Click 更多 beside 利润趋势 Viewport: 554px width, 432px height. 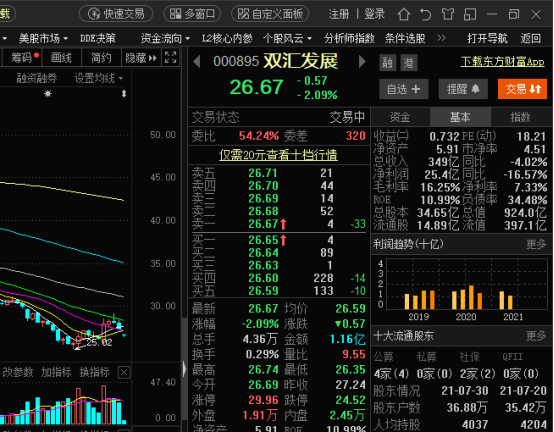[536, 244]
